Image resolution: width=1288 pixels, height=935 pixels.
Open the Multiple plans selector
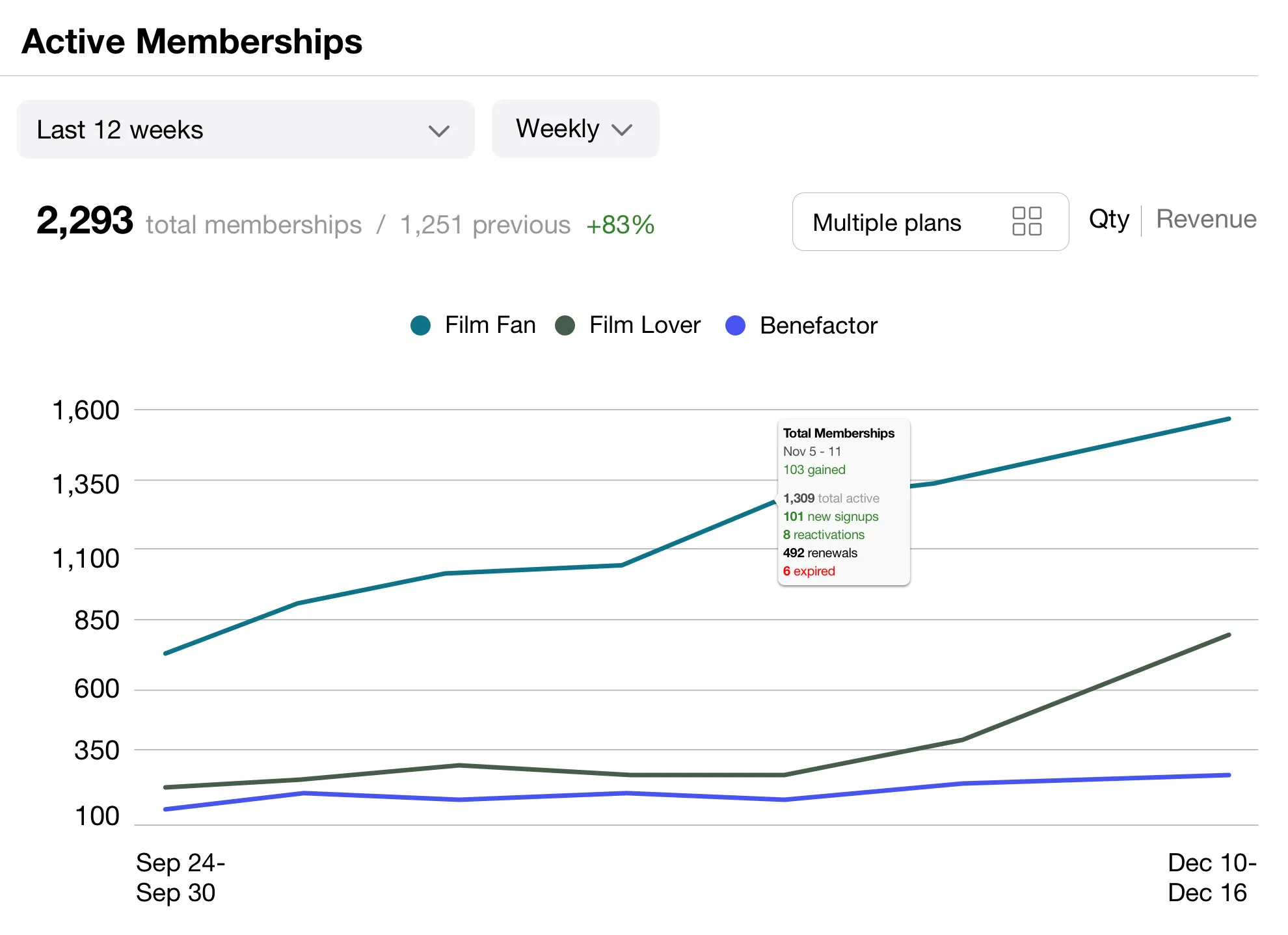[930, 222]
